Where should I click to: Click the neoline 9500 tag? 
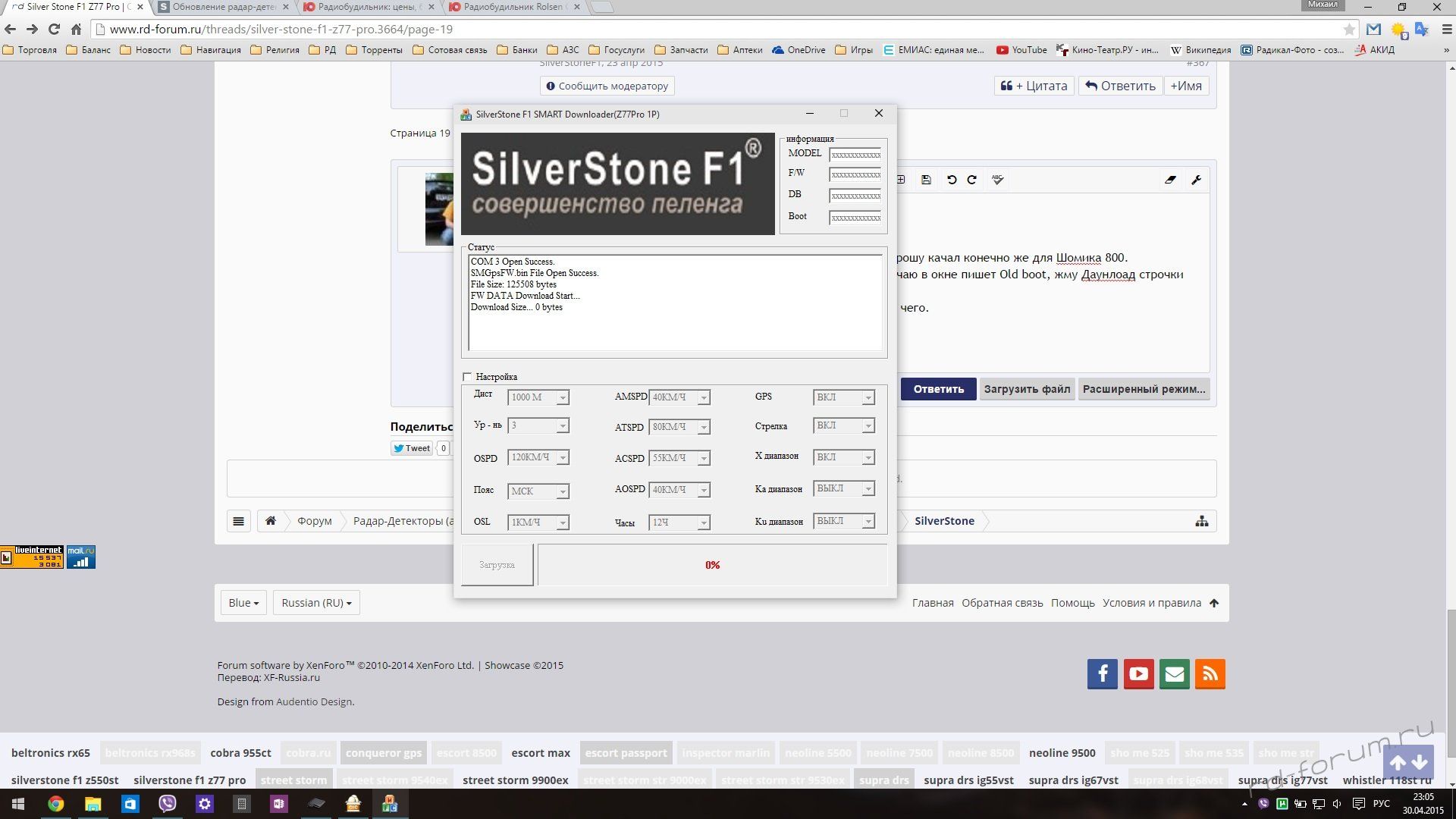1062,753
